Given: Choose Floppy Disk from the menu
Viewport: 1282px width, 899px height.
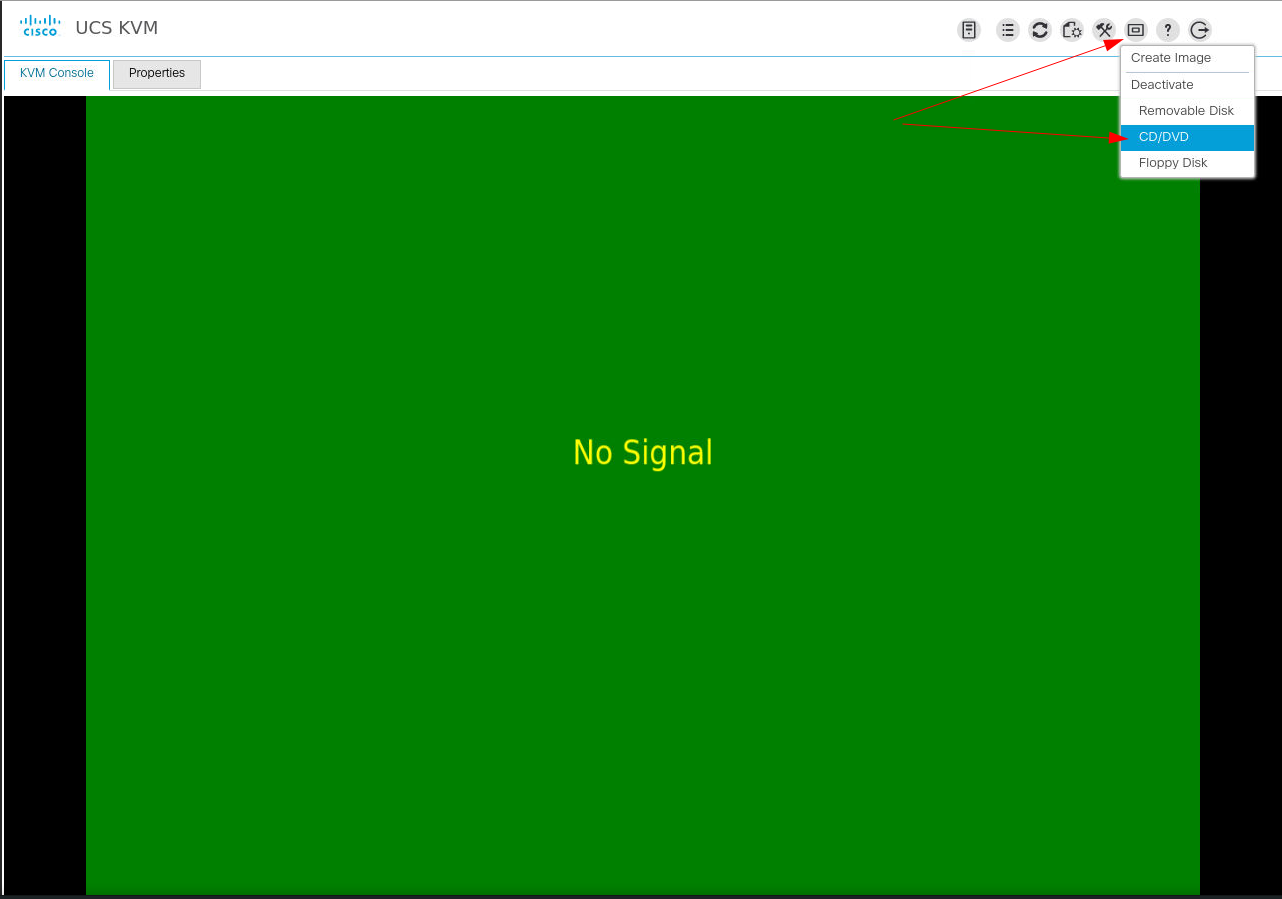Looking at the screenshot, I should [x=1172, y=162].
